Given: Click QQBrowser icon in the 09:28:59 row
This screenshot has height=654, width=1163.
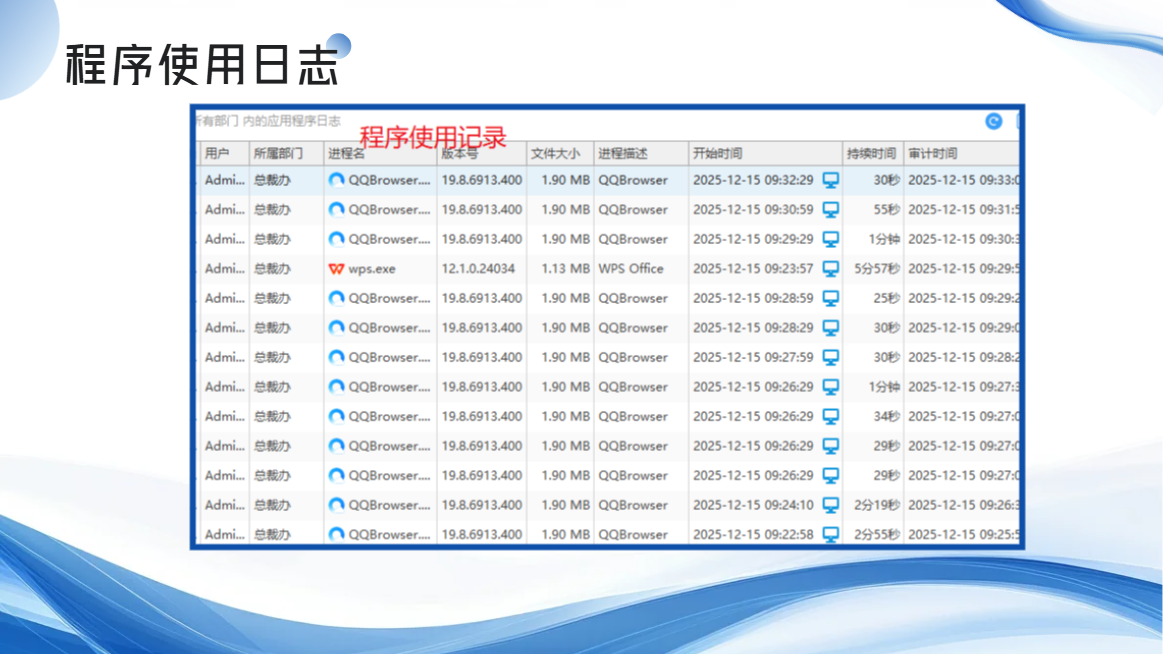Looking at the screenshot, I should click(337, 298).
